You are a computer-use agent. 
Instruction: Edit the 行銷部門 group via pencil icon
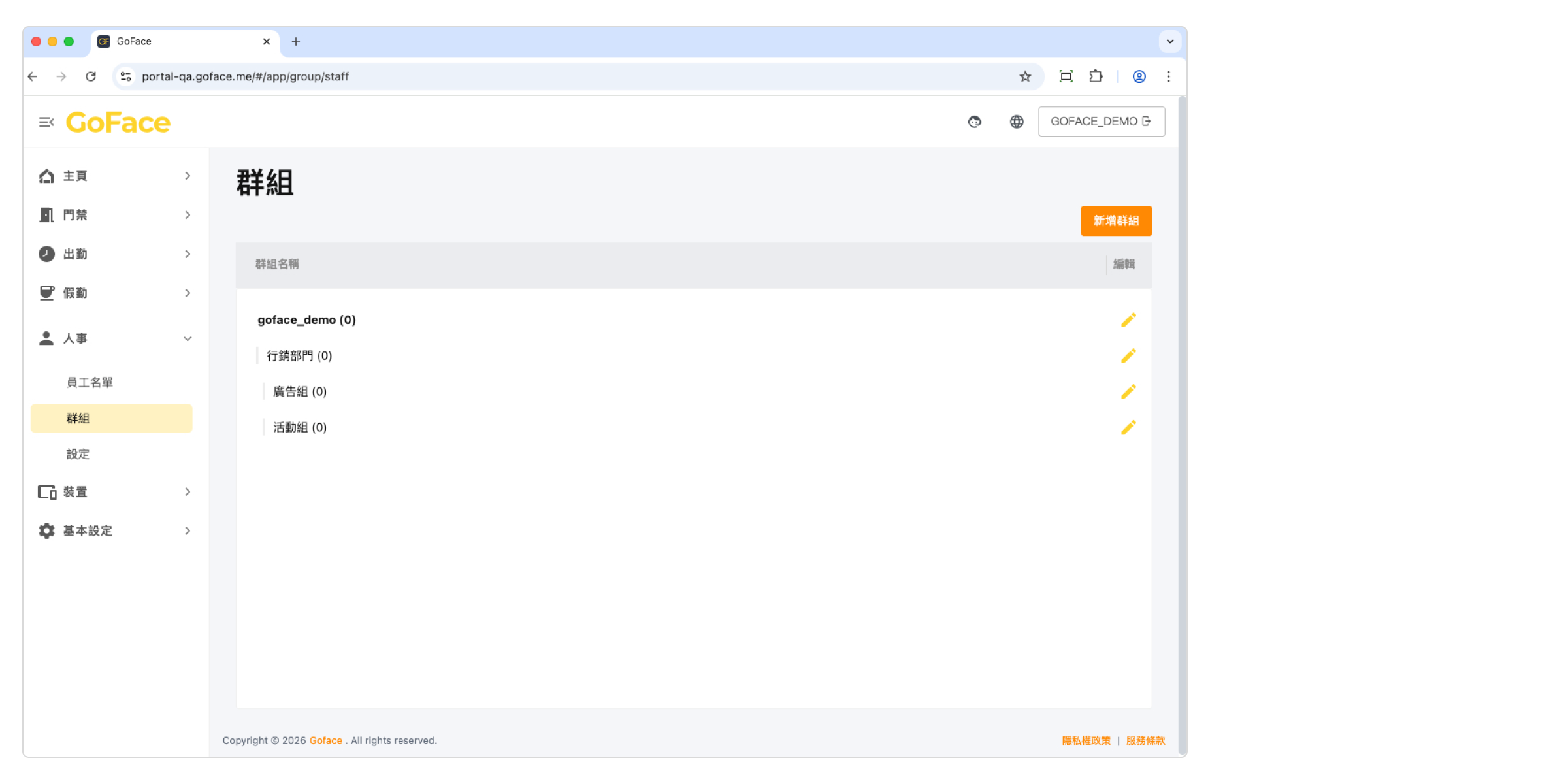tap(1128, 356)
